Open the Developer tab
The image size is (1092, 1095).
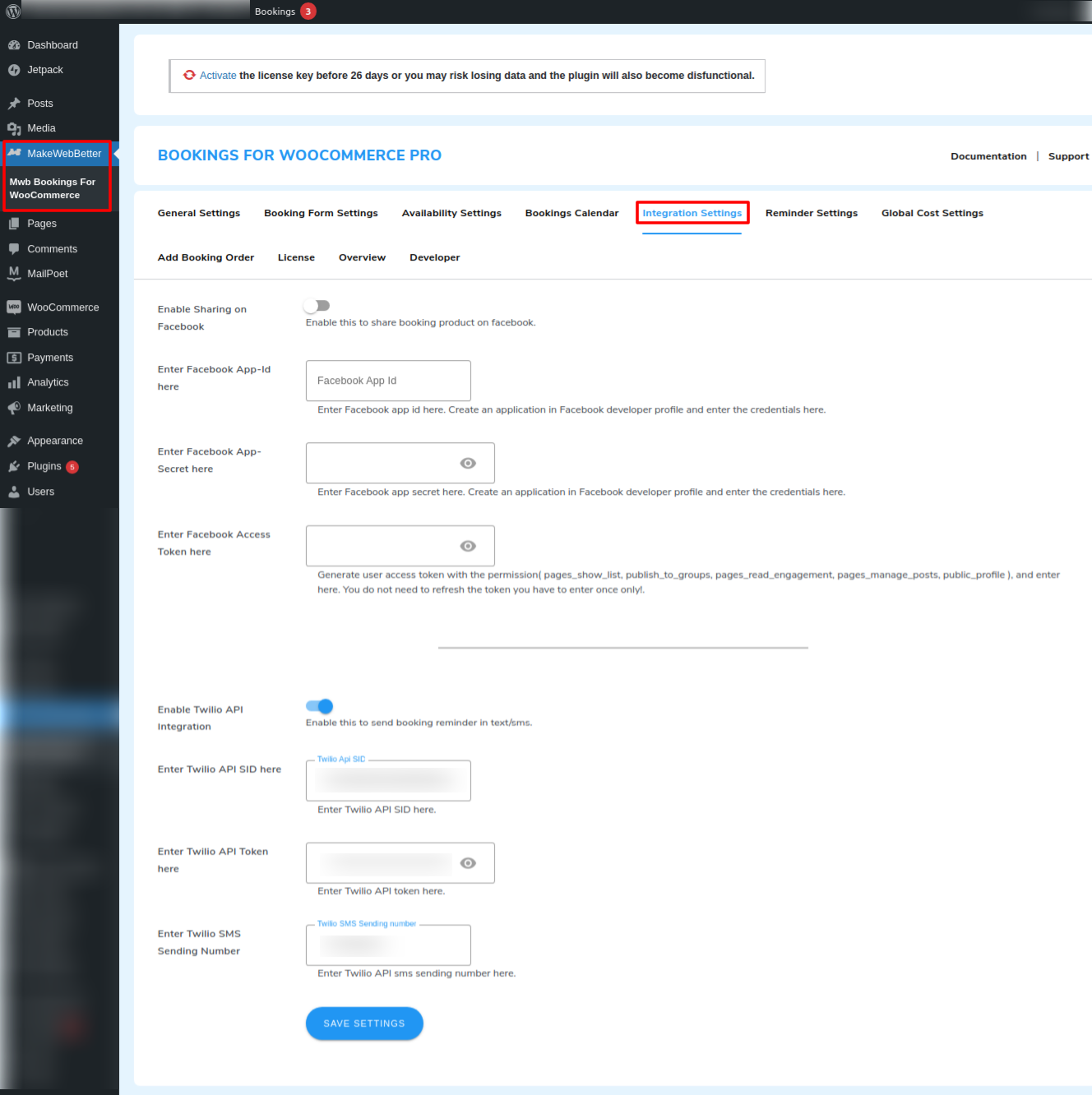tap(435, 257)
